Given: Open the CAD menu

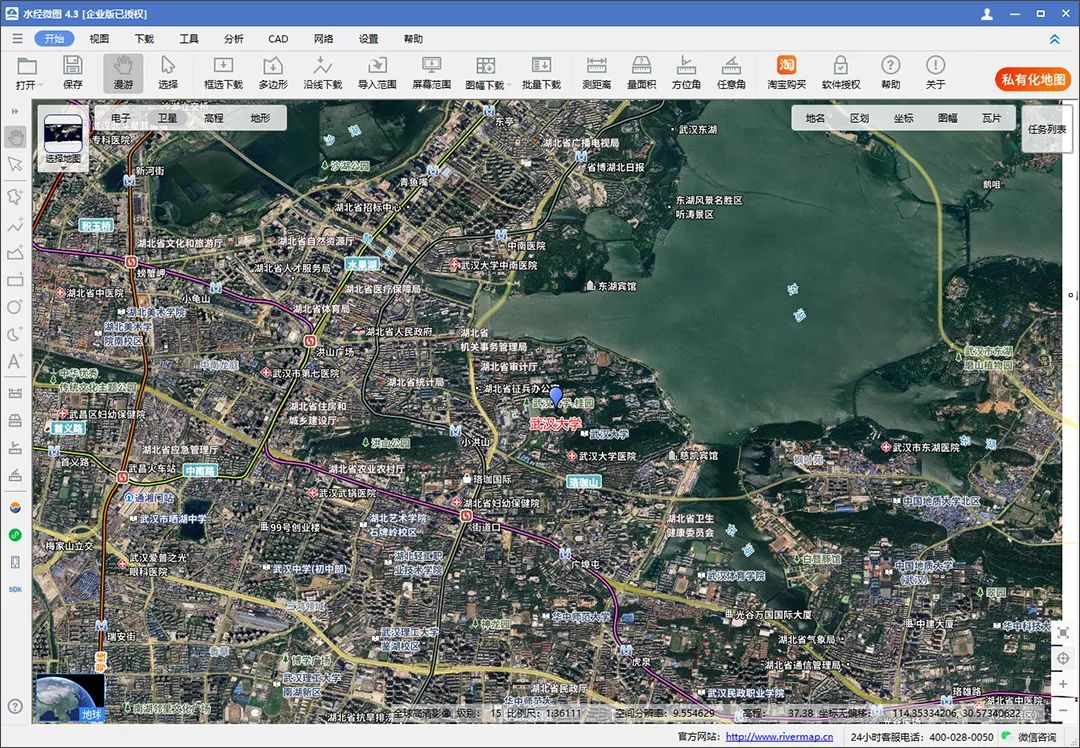Looking at the screenshot, I should (278, 39).
